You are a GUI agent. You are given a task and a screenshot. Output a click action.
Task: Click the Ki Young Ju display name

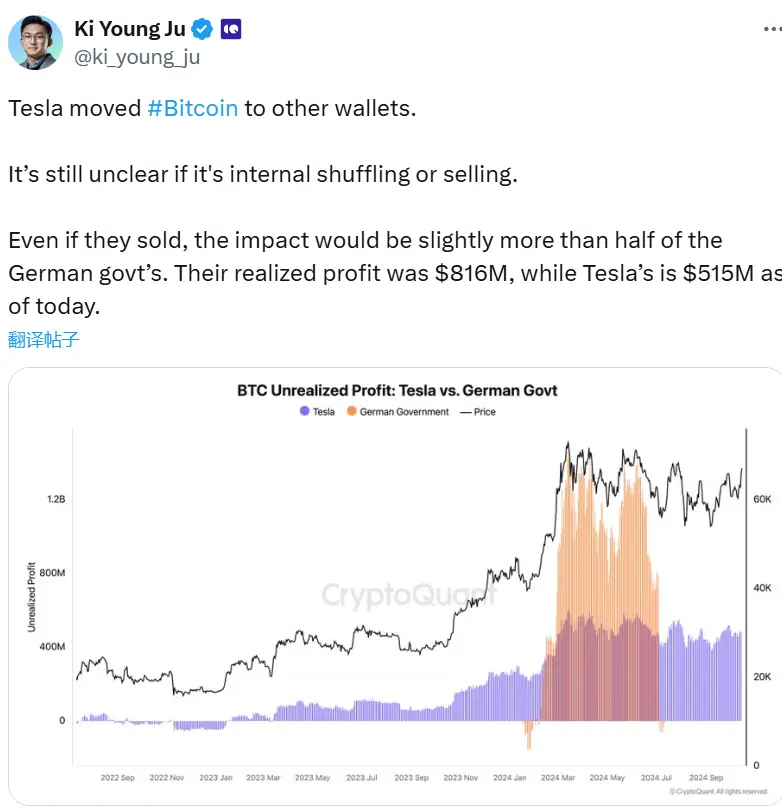(130, 28)
